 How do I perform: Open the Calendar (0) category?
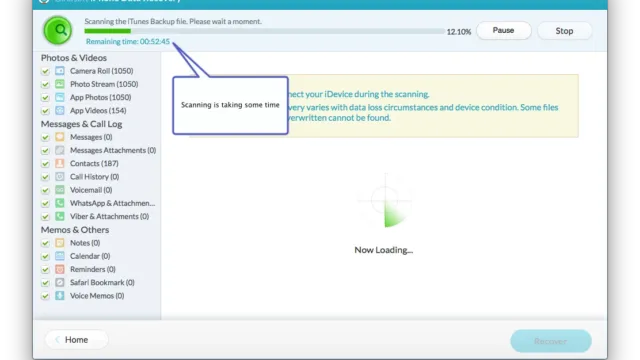click(90, 256)
